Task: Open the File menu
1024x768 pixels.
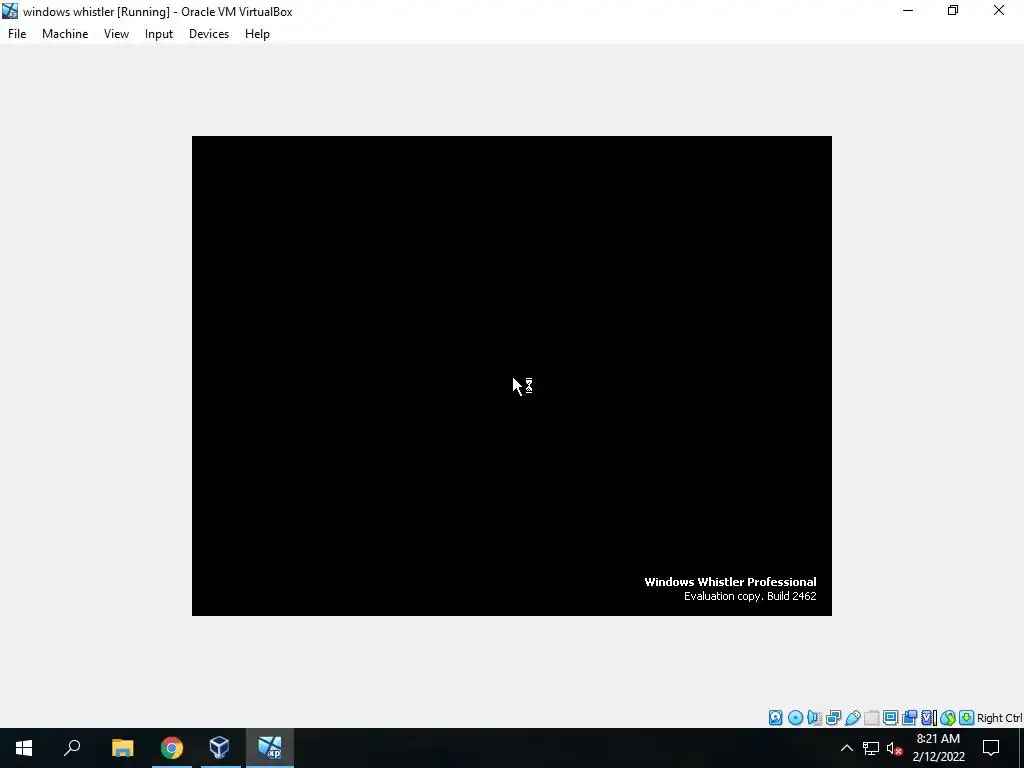Action: [x=17, y=34]
